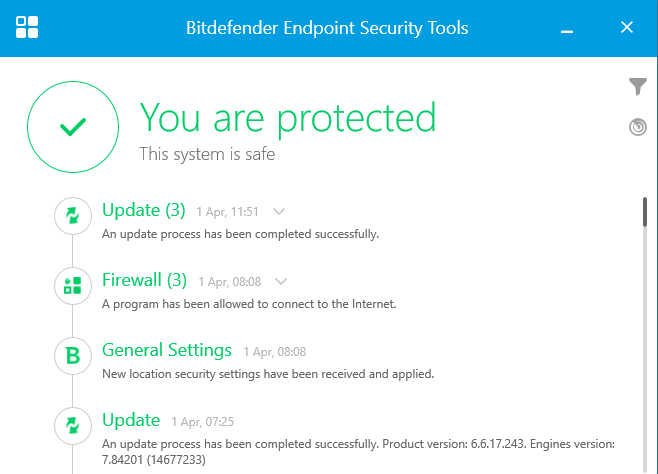Click the Firewall event icon

(72, 286)
